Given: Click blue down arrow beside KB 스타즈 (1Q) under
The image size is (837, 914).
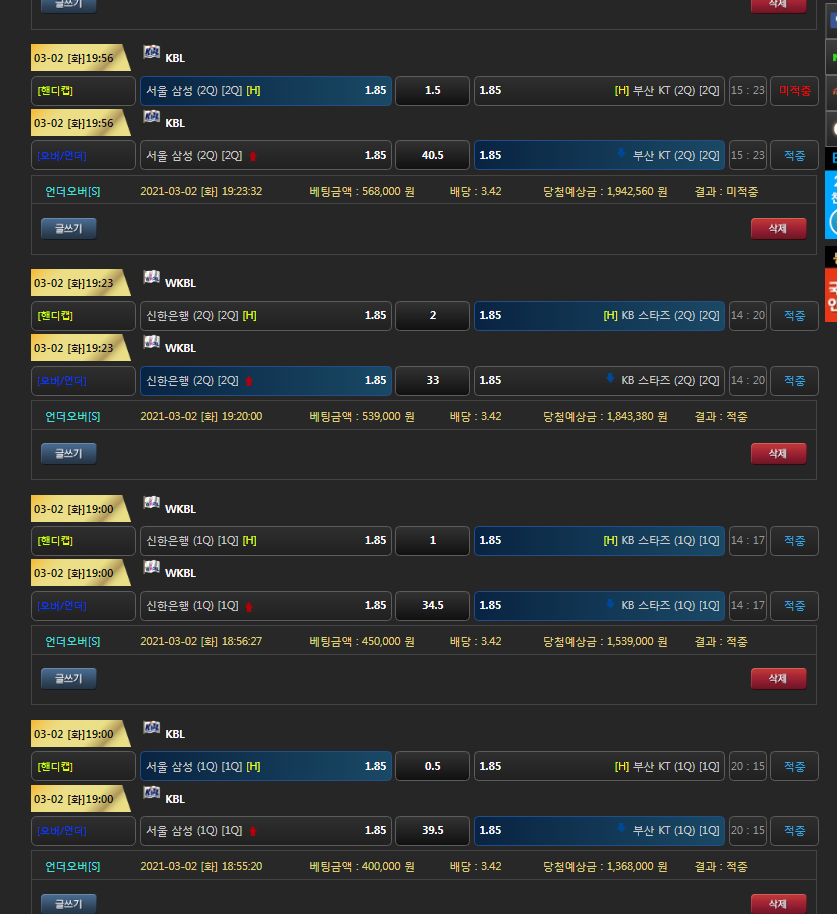Looking at the screenshot, I should pyautogui.click(x=610, y=605).
